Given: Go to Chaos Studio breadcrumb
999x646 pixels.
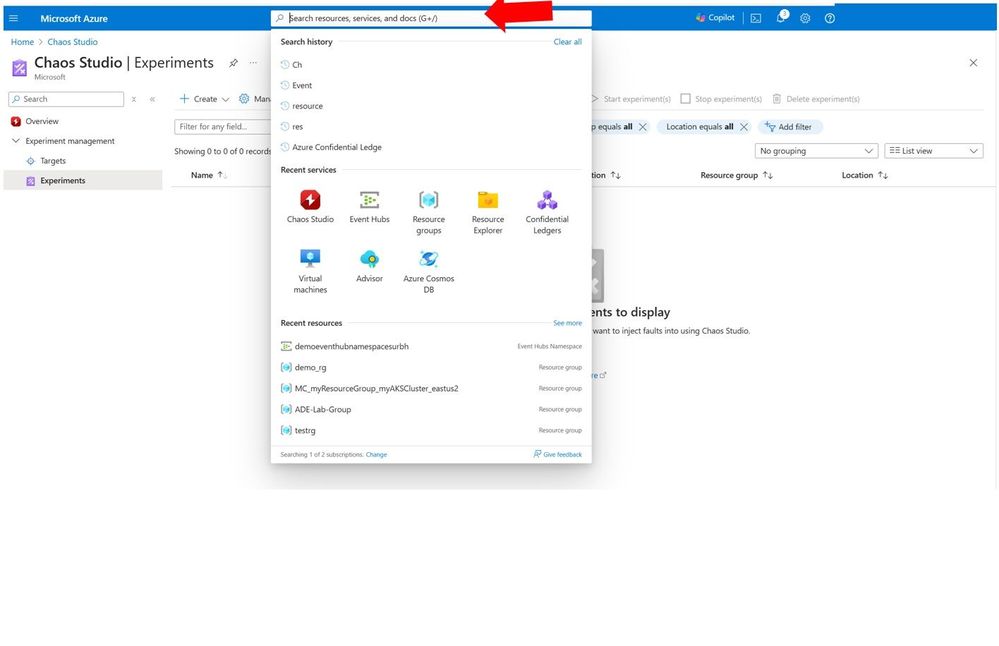Looking at the screenshot, I should (x=73, y=42).
